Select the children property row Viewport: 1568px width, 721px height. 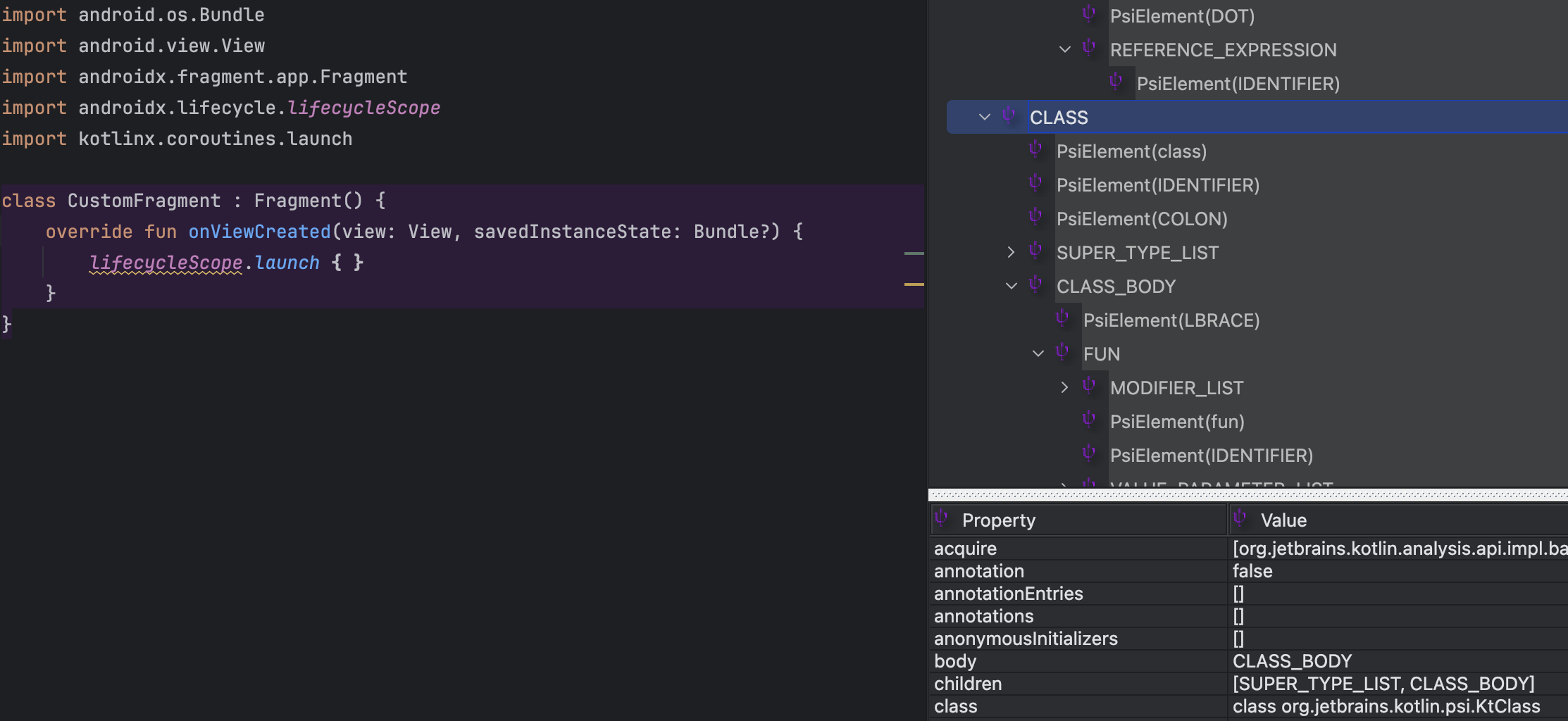point(1248,684)
